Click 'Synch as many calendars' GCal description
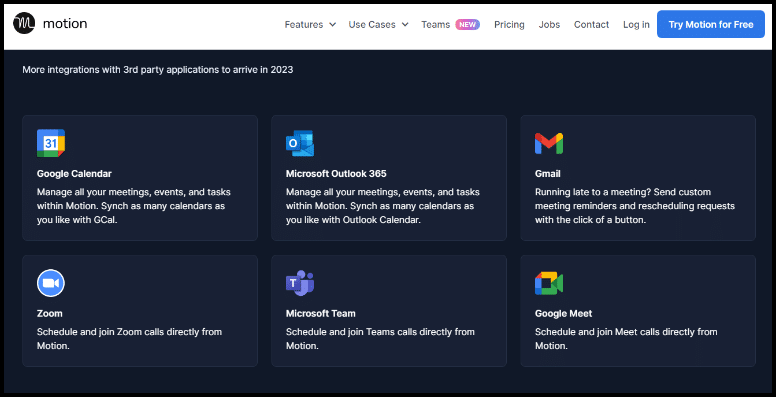This screenshot has height=397, width=776. click(x=134, y=206)
